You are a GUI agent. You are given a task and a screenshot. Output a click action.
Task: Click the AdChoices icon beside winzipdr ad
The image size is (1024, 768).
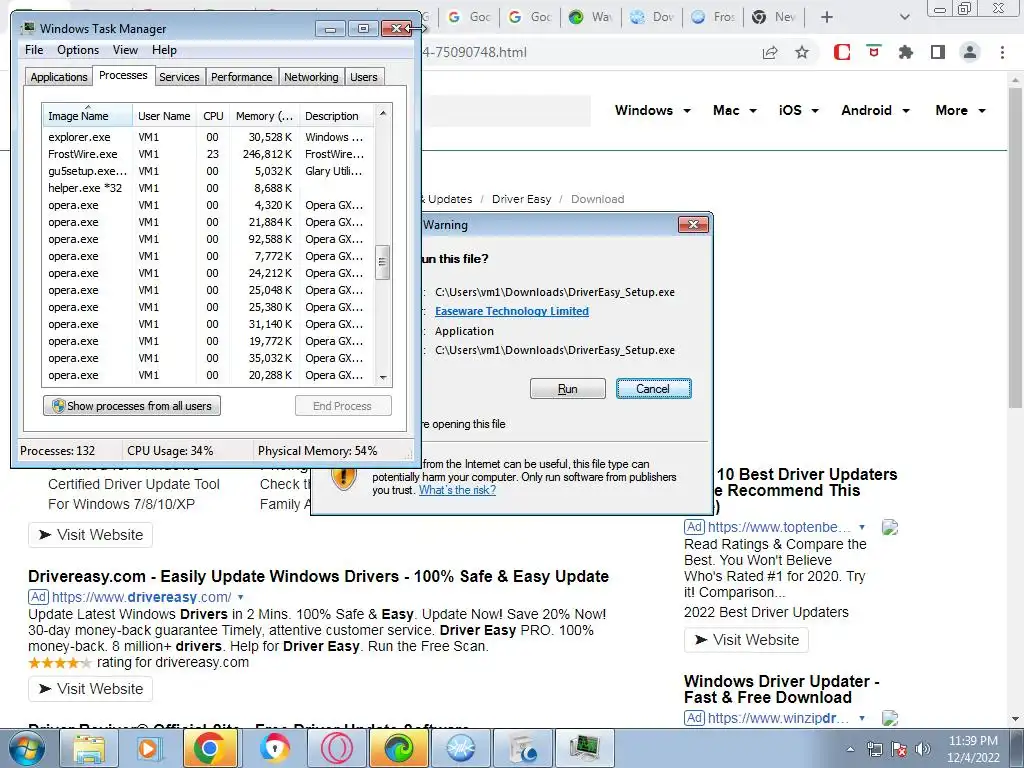pos(889,718)
